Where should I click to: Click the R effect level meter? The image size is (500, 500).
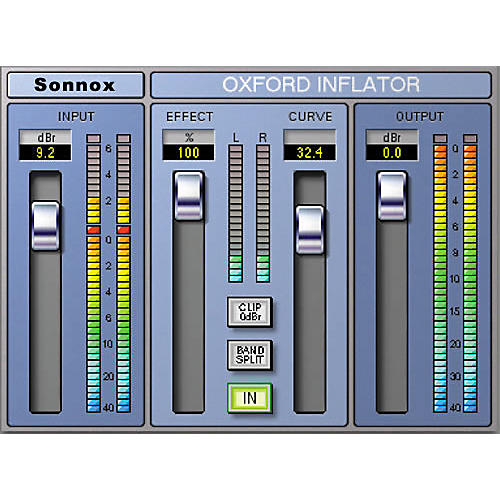point(263,213)
